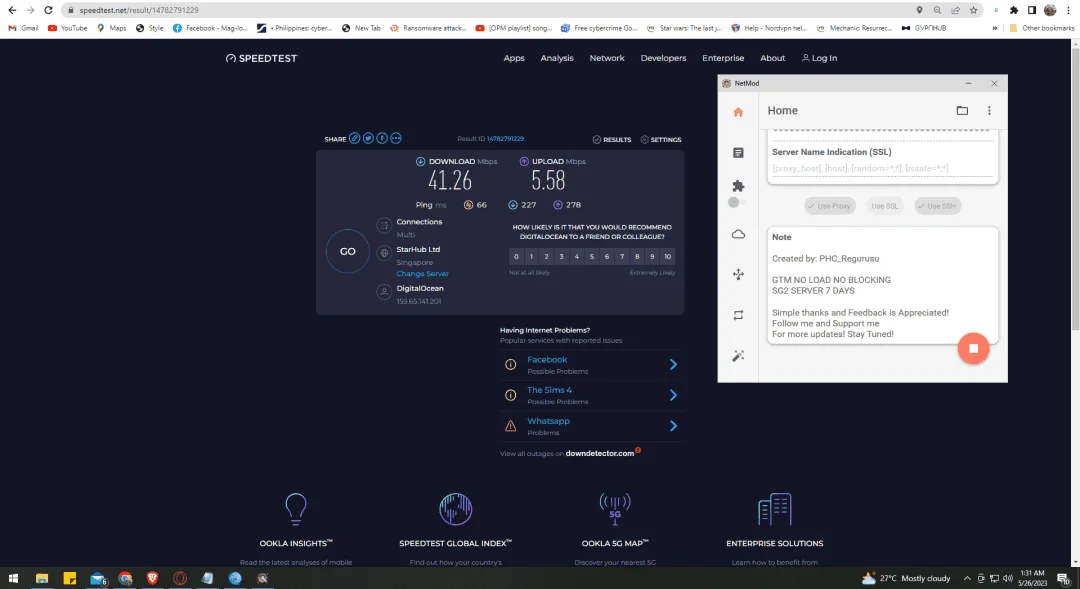
Task: Open the Result ID 14782791229 link
Action: [x=505, y=139]
